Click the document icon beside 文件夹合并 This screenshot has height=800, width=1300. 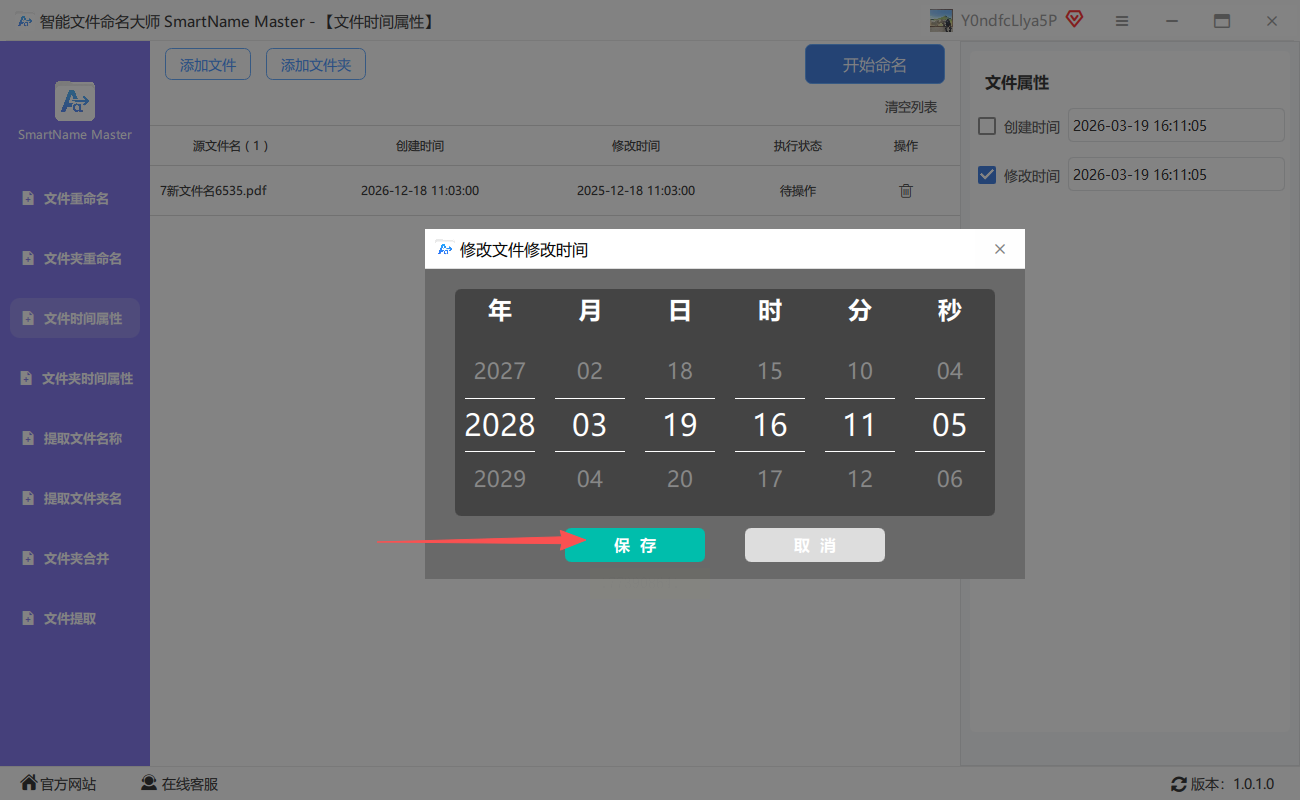tap(28, 558)
